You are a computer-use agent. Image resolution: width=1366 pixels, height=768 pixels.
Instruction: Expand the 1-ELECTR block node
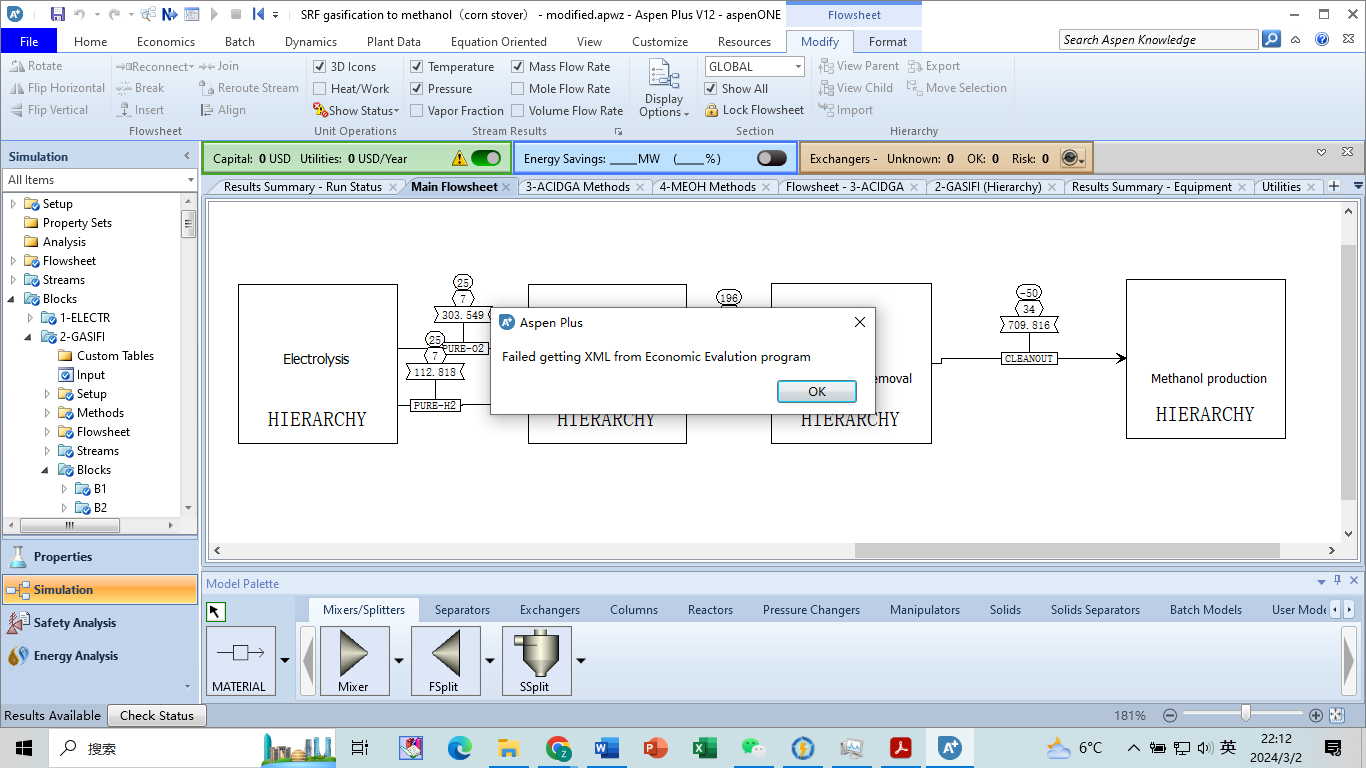pos(30,318)
